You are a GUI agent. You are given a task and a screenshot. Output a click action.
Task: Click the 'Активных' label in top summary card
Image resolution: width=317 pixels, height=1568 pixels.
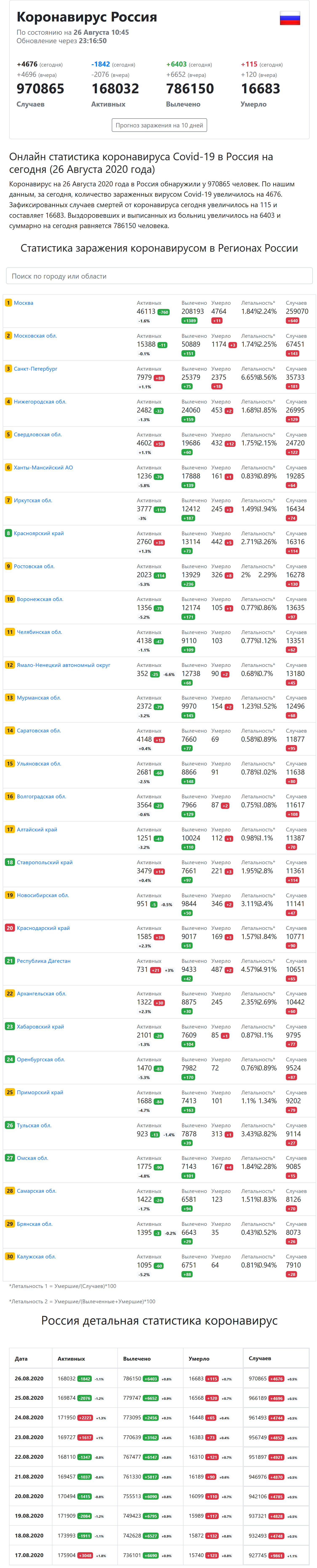tap(108, 104)
